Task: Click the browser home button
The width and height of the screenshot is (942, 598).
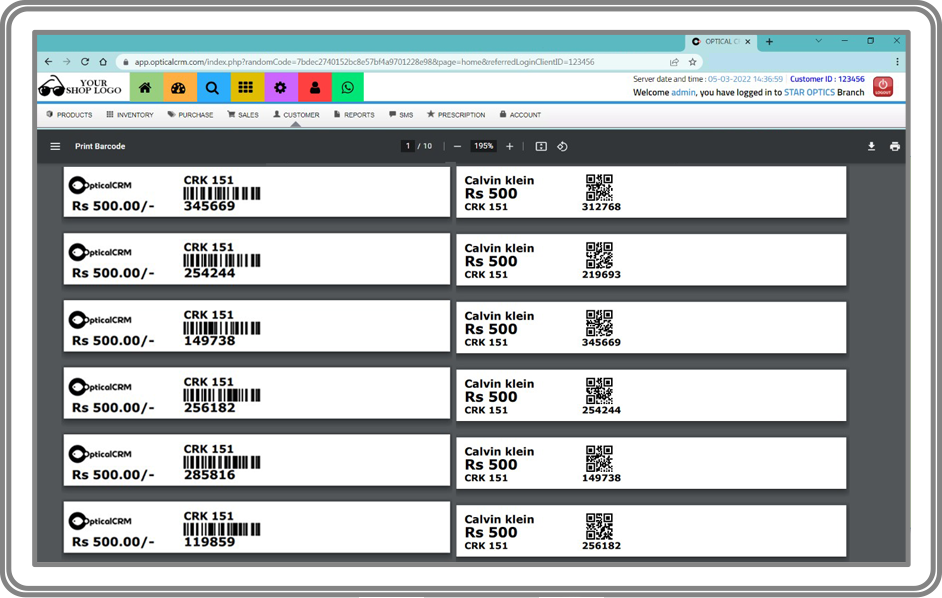Action: (x=103, y=61)
